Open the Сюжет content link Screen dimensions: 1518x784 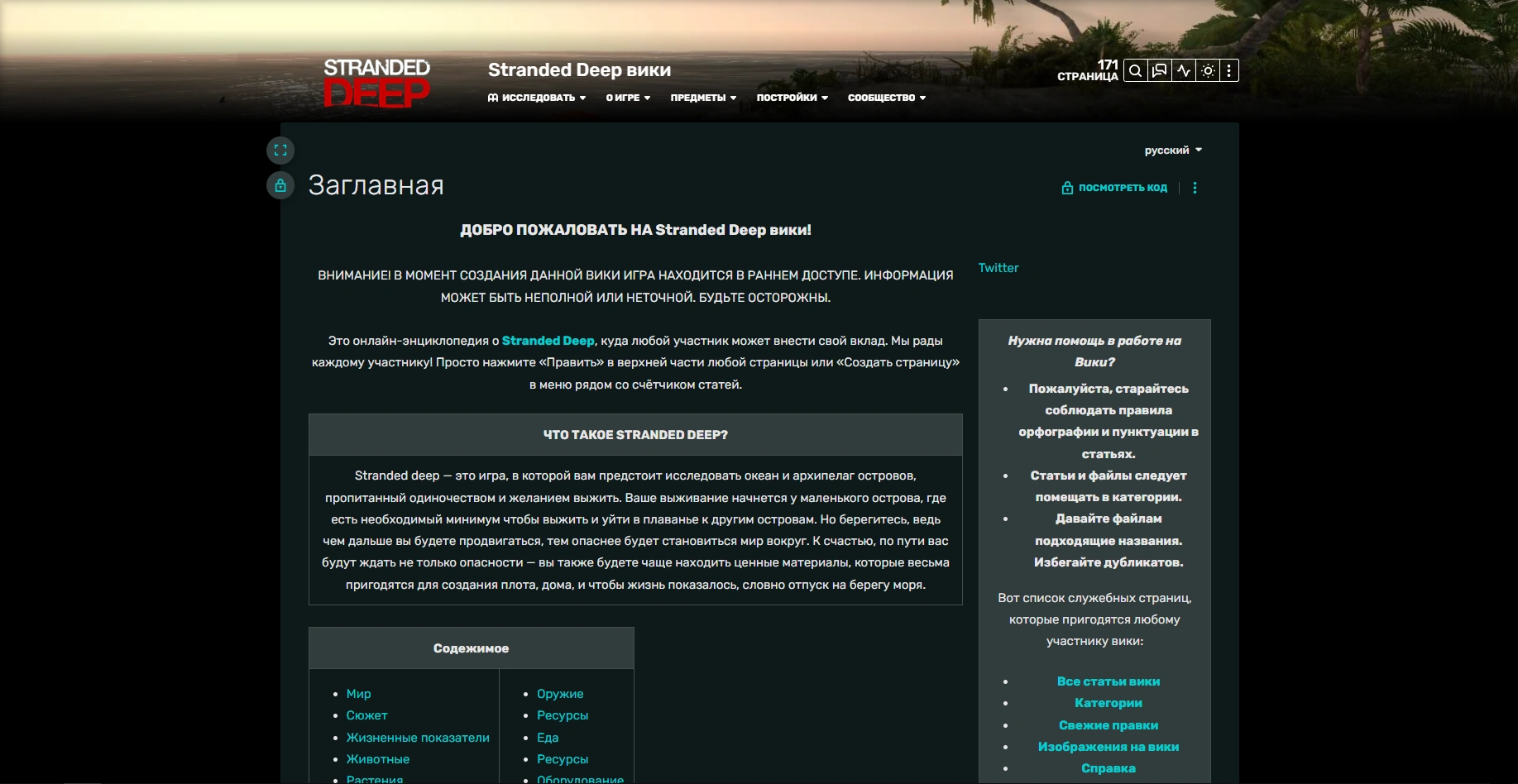[367, 715]
